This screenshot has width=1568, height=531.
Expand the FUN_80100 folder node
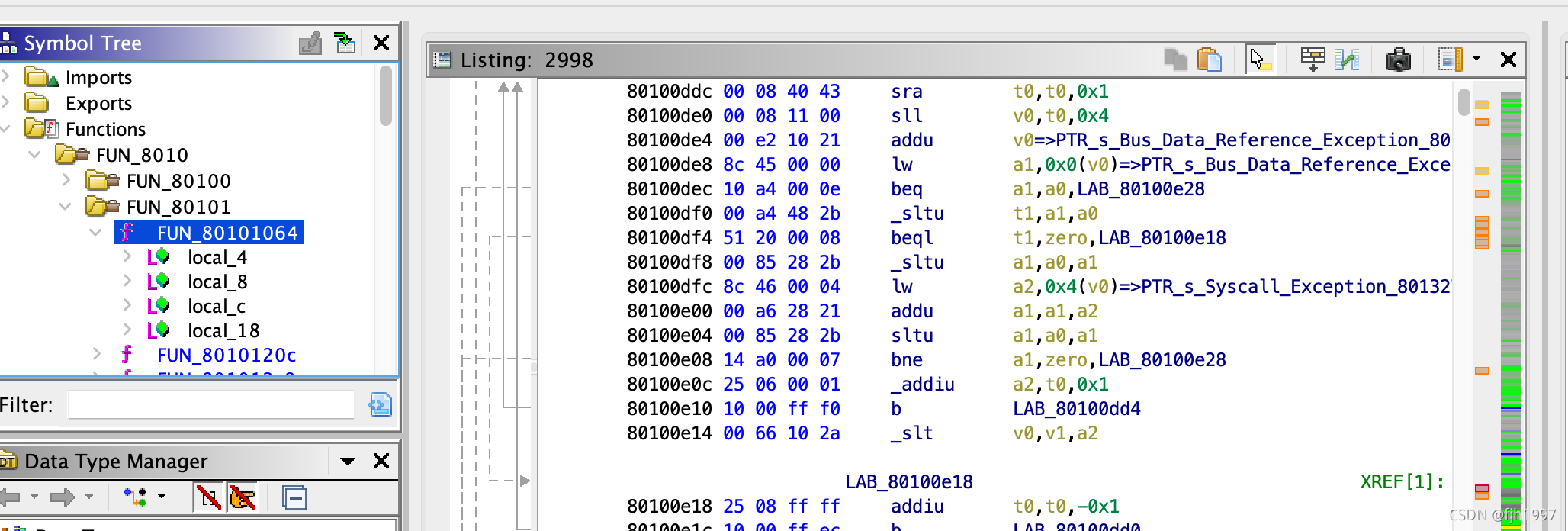click(66, 180)
